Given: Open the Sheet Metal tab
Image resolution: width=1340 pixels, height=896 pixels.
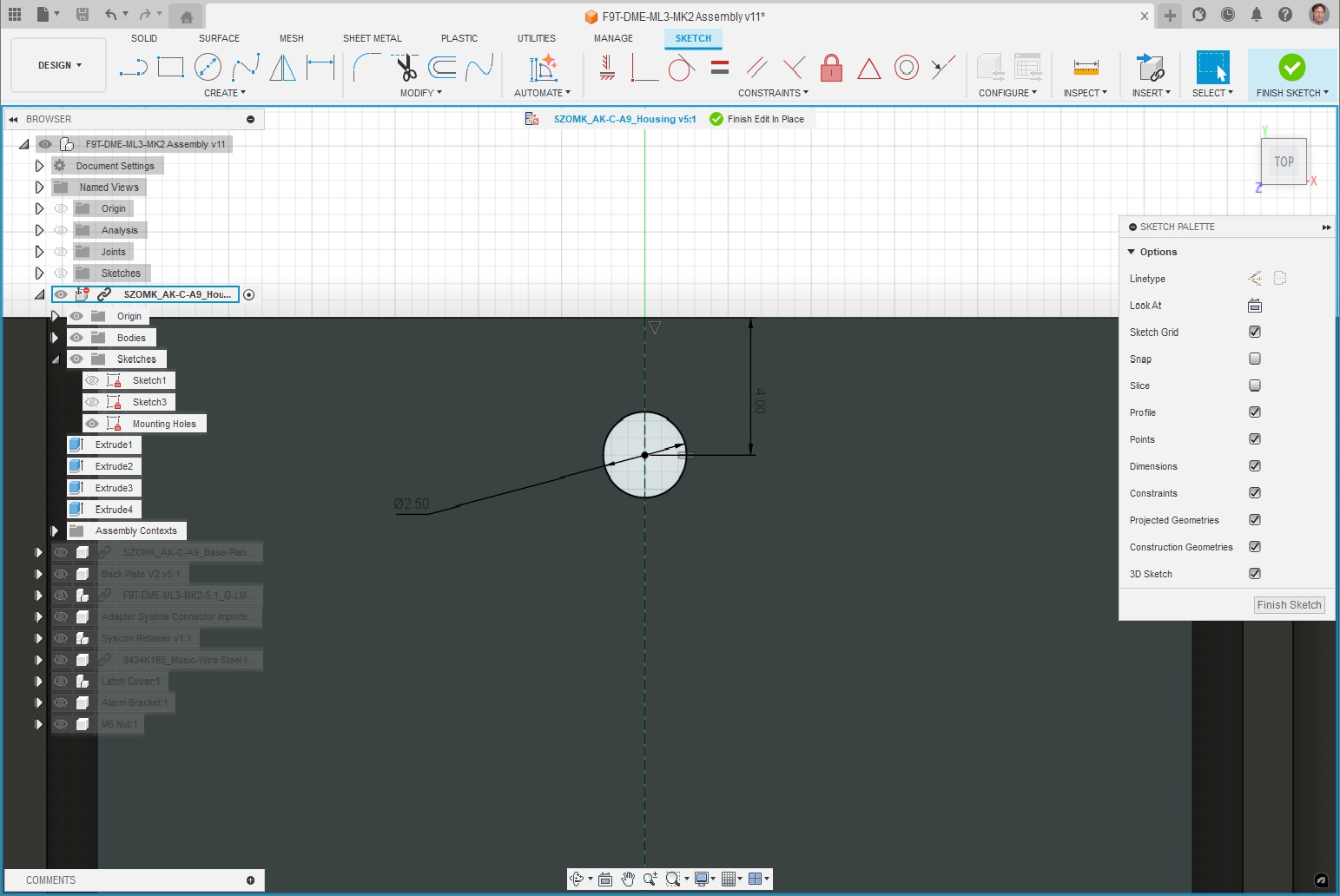Looking at the screenshot, I should click(373, 38).
